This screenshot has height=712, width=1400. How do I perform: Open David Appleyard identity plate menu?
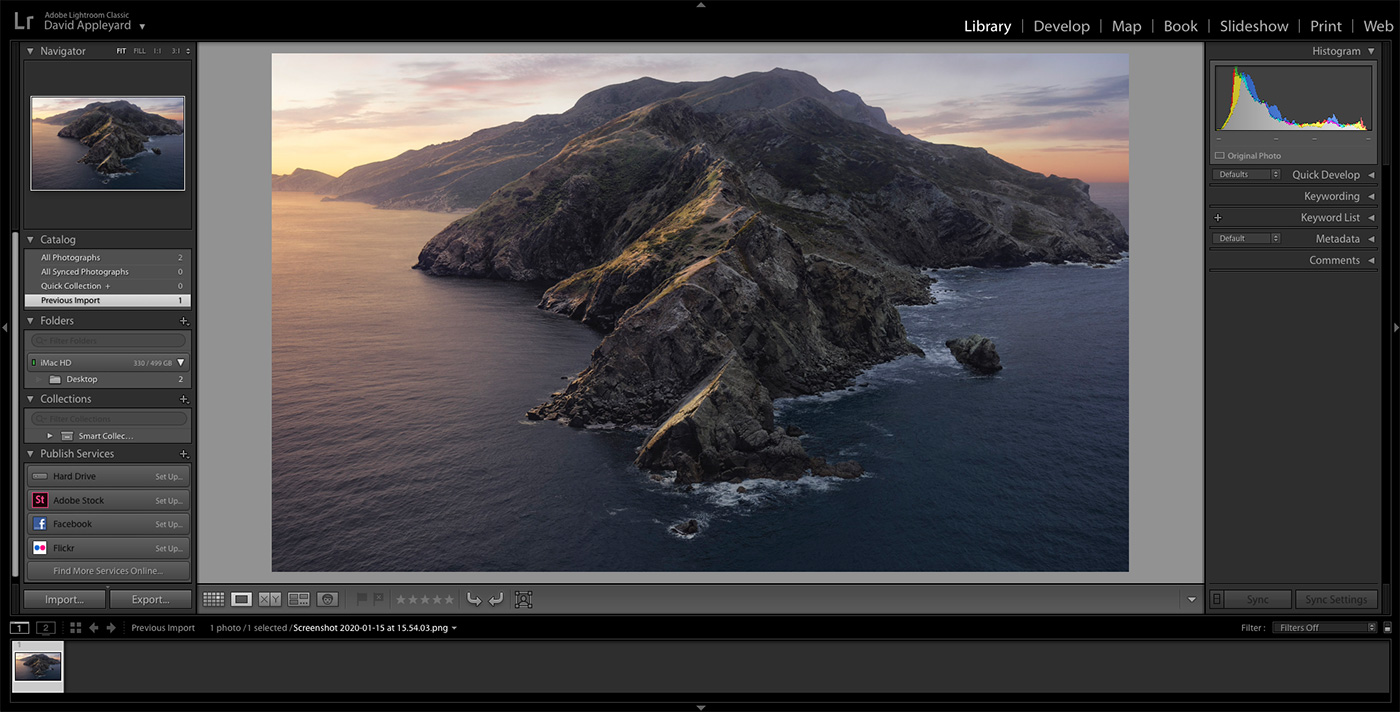142,27
